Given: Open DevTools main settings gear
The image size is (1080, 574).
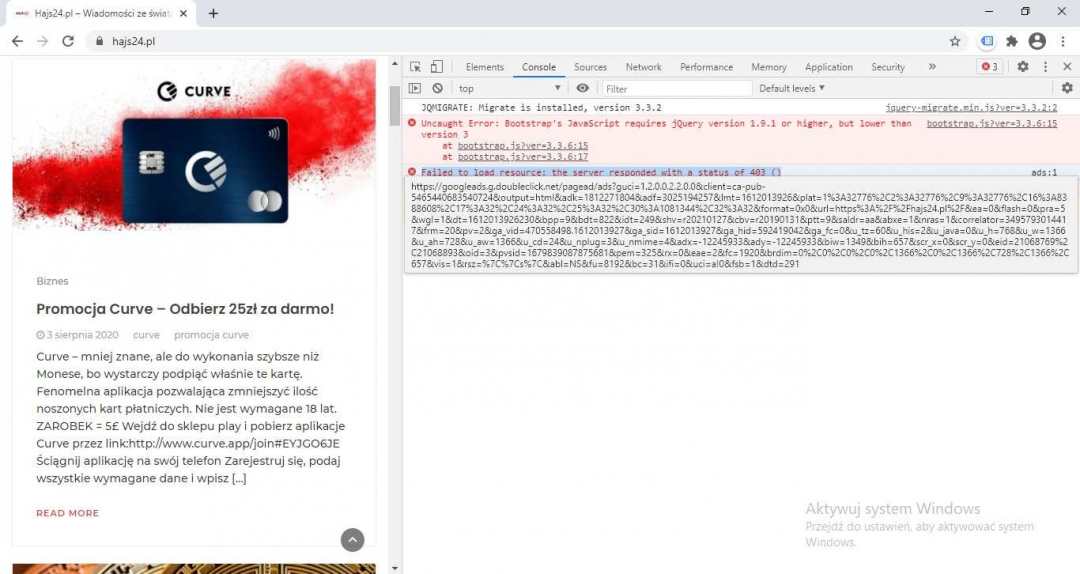Looking at the screenshot, I should (x=1022, y=67).
